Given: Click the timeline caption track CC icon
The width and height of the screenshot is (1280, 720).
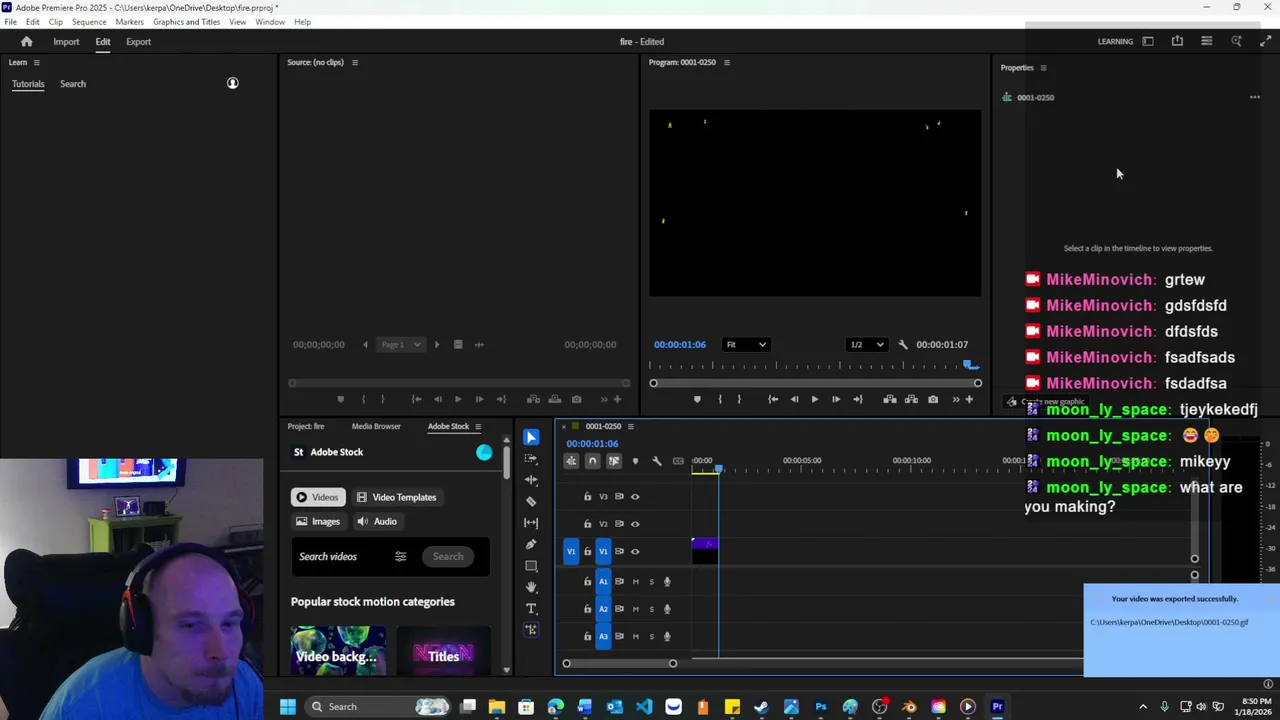Looking at the screenshot, I should click(678, 461).
